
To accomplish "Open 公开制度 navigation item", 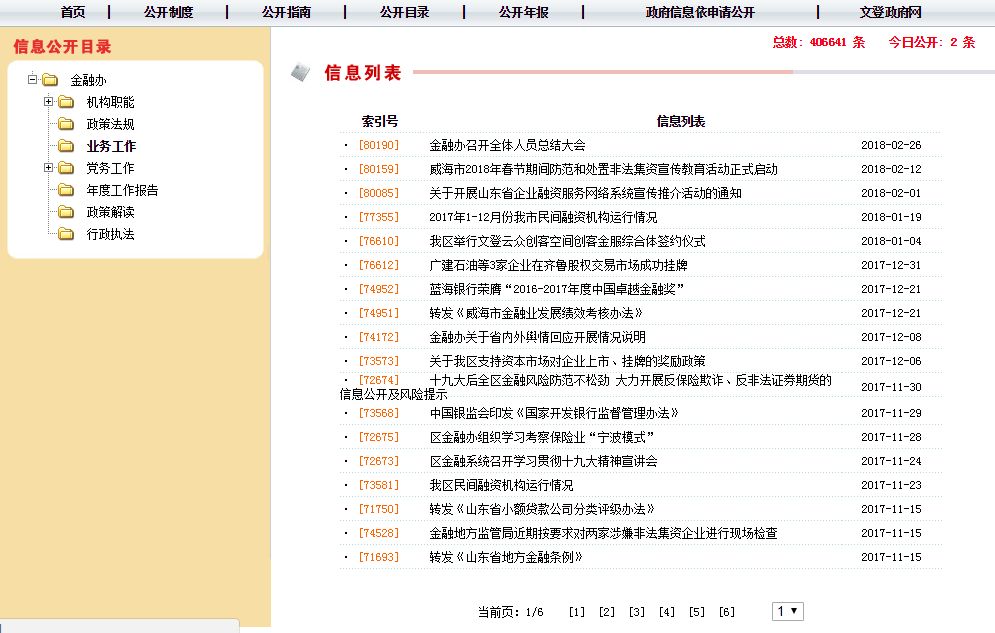I will [168, 12].
